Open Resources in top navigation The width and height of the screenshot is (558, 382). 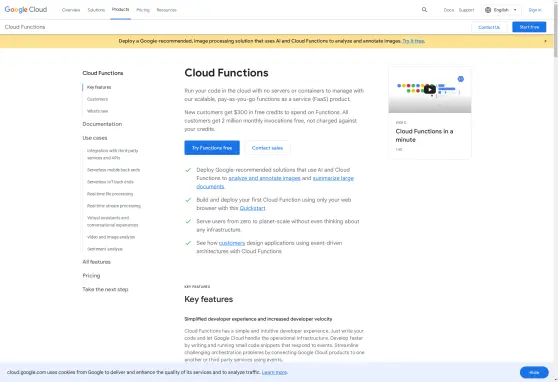[x=166, y=10]
